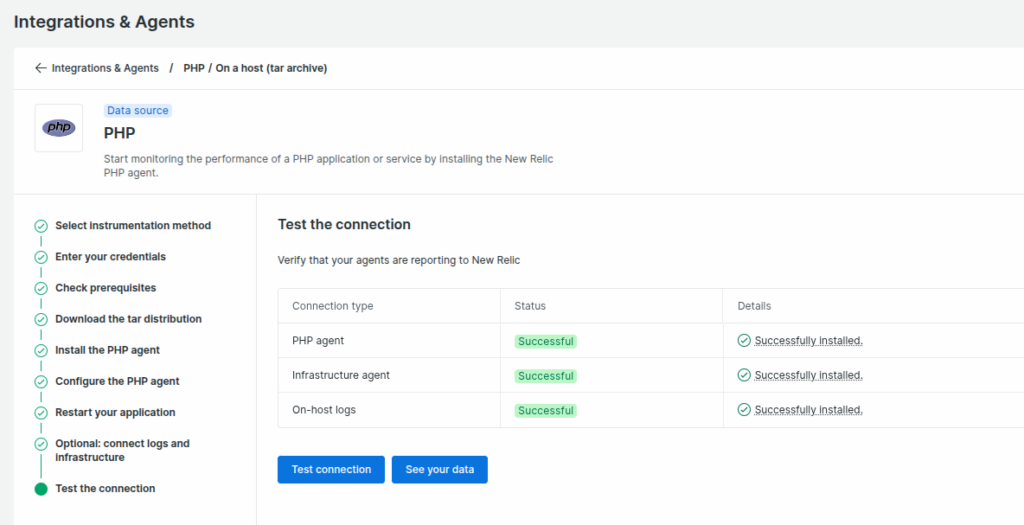Click the PHP logo thumbnail

59,128
